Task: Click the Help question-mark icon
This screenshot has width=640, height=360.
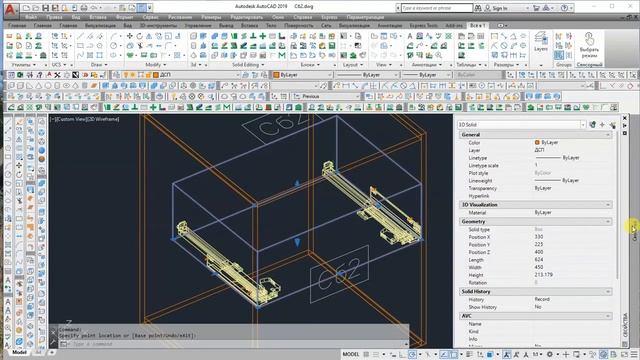Action: pos(565,8)
